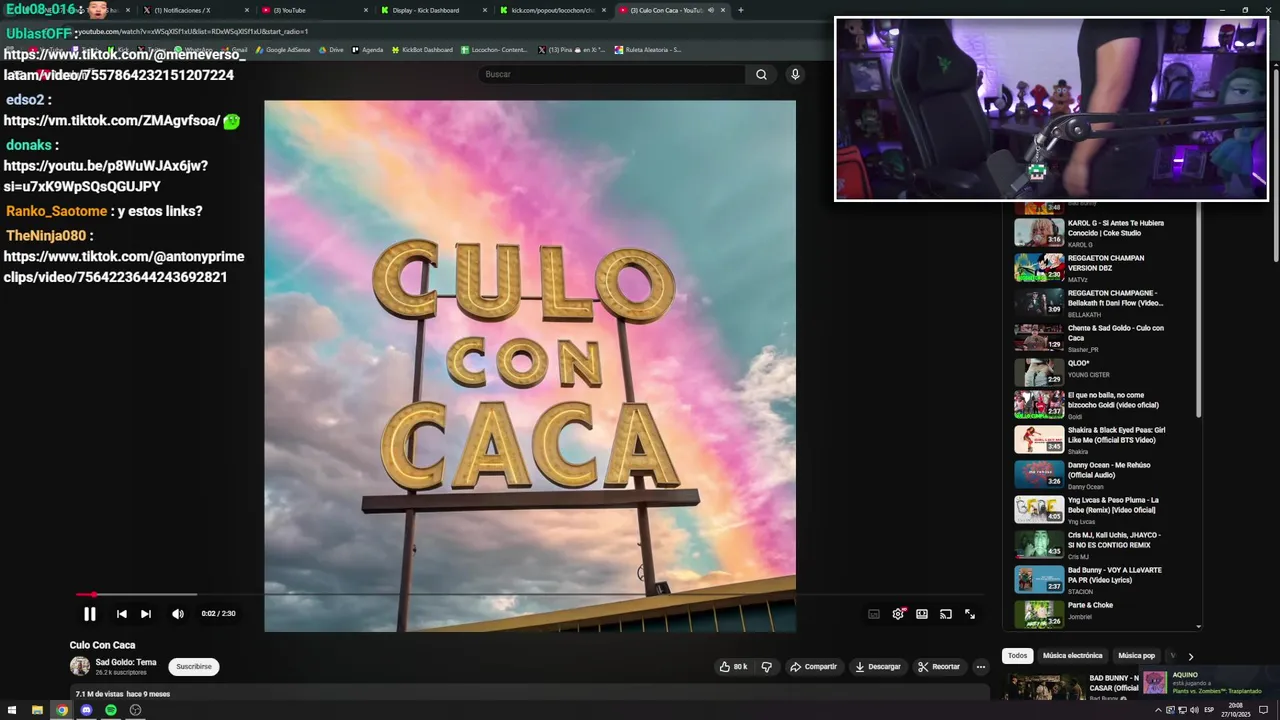1280x720 pixels.
Task: Play QLOO* by YOUNG CISTER
Action: 1090,373
